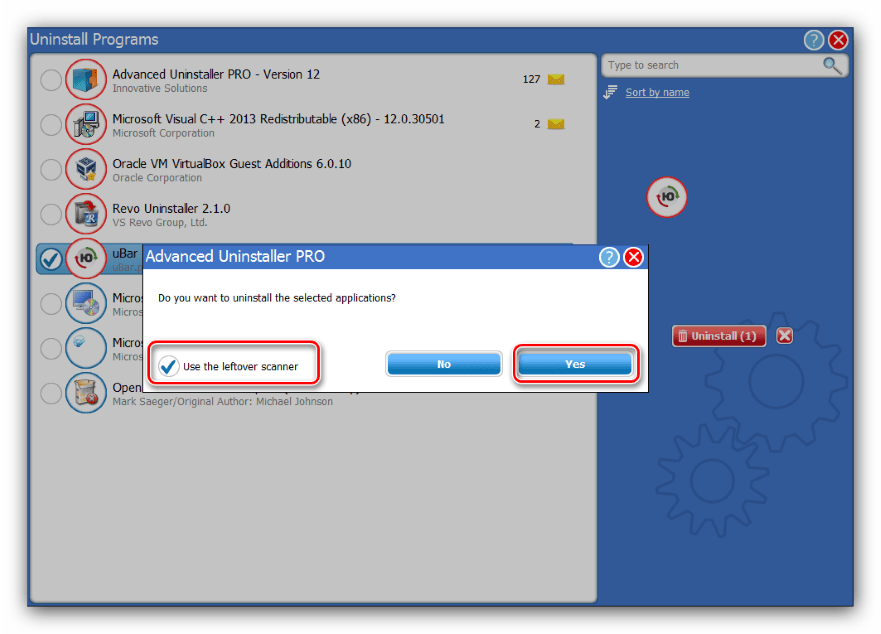Uncheck the selected uBar entry
Screen dimensions: 881x634
51,259
